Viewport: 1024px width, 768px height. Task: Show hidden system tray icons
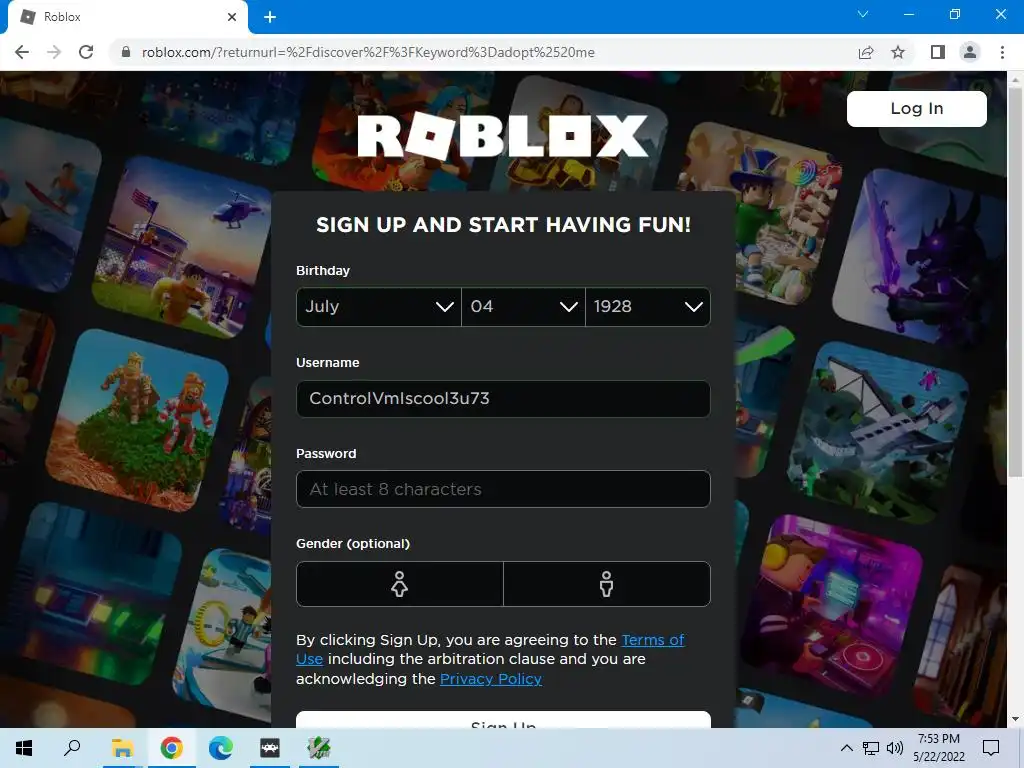[x=846, y=748]
